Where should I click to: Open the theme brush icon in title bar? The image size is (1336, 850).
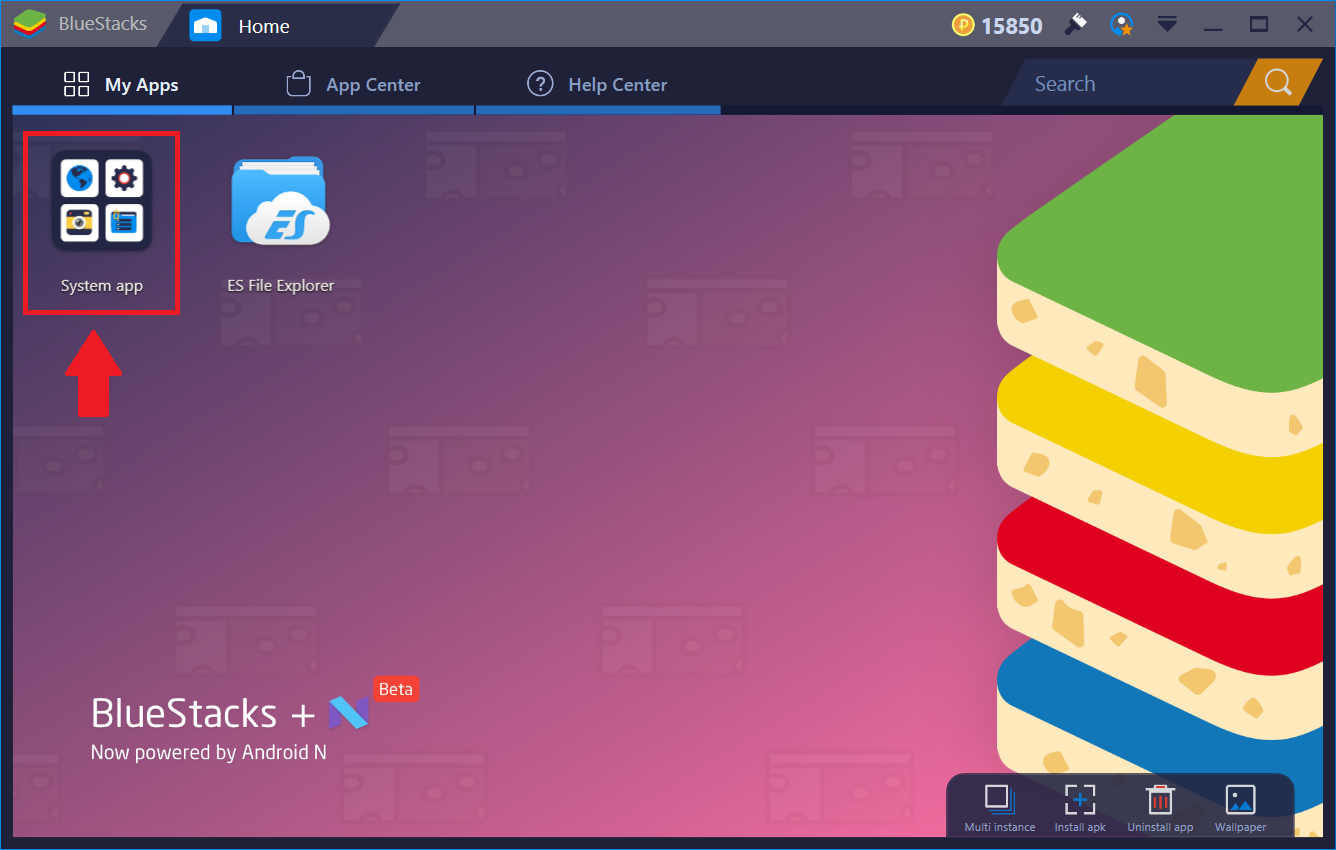tap(1076, 24)
